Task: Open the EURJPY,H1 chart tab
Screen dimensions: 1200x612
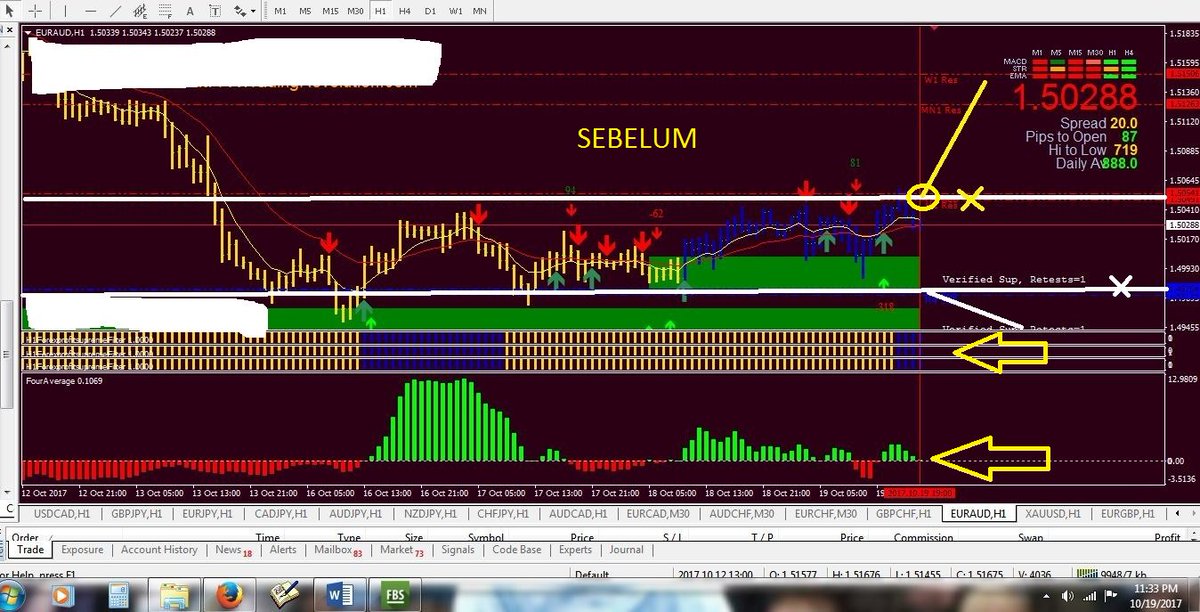Action: pos(209,513)
